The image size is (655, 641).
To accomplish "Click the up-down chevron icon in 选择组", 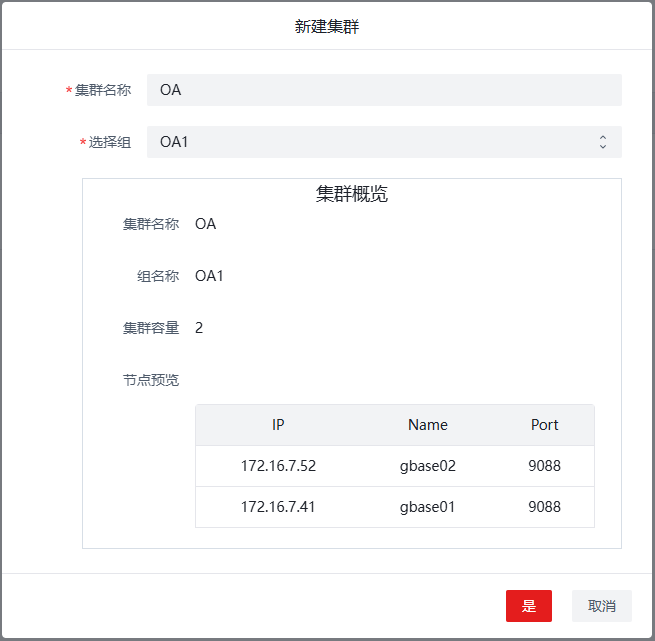I will click(x=602, y=142).
